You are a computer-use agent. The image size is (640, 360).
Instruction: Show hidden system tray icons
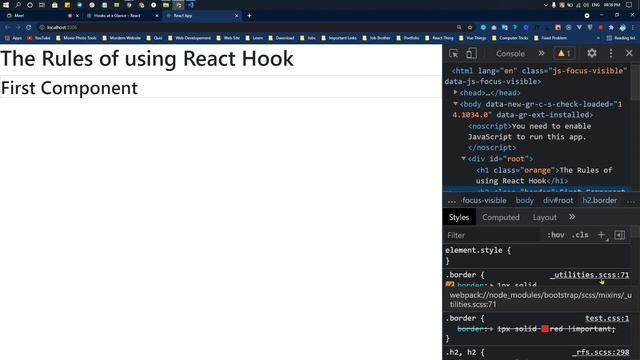(x=546, y=5)
